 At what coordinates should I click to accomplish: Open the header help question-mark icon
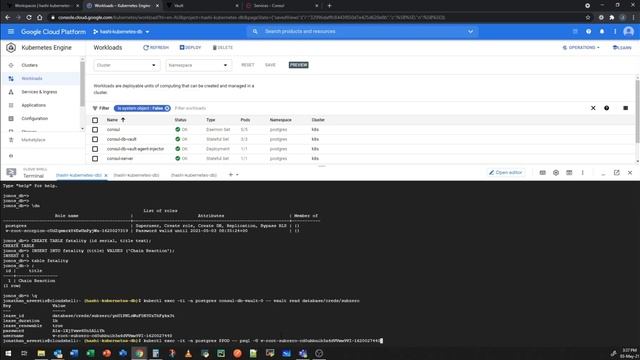[589, 31]
